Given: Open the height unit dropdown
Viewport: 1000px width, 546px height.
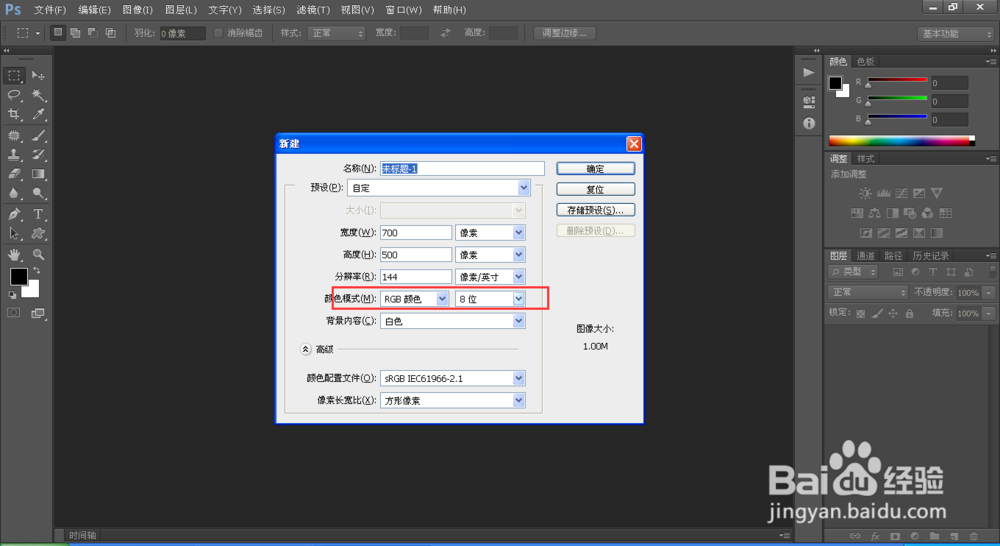Looking at the screenshot, I should (x=490, y=255).
